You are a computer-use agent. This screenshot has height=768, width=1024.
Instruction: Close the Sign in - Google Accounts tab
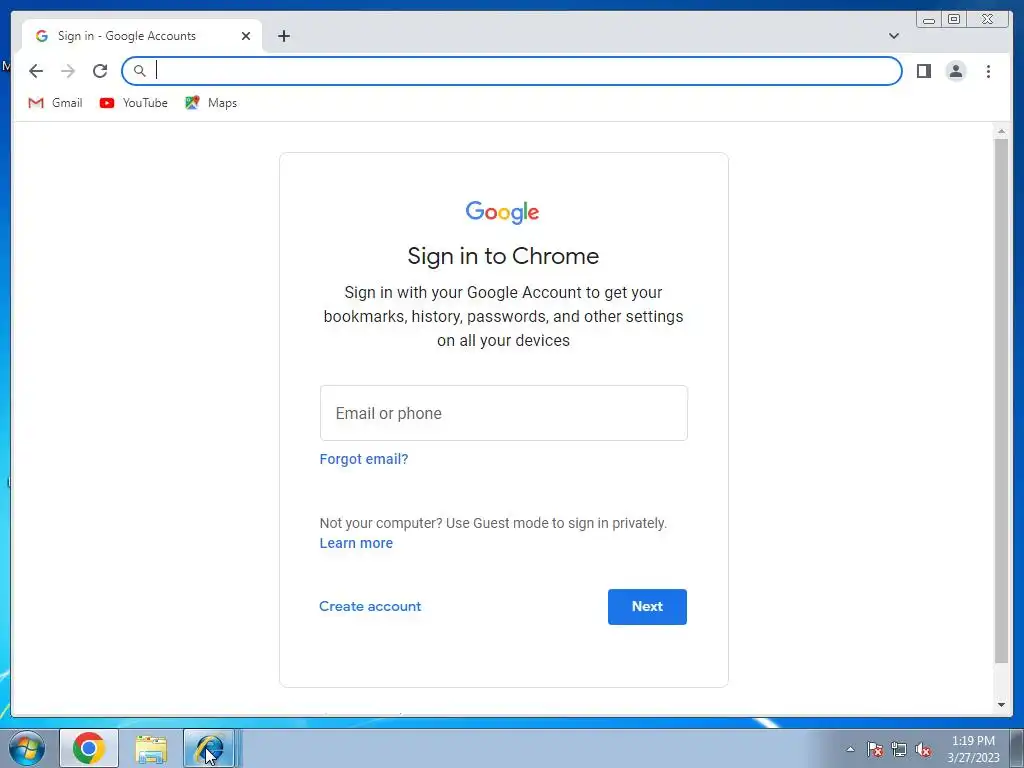click(x=246, y=36)
